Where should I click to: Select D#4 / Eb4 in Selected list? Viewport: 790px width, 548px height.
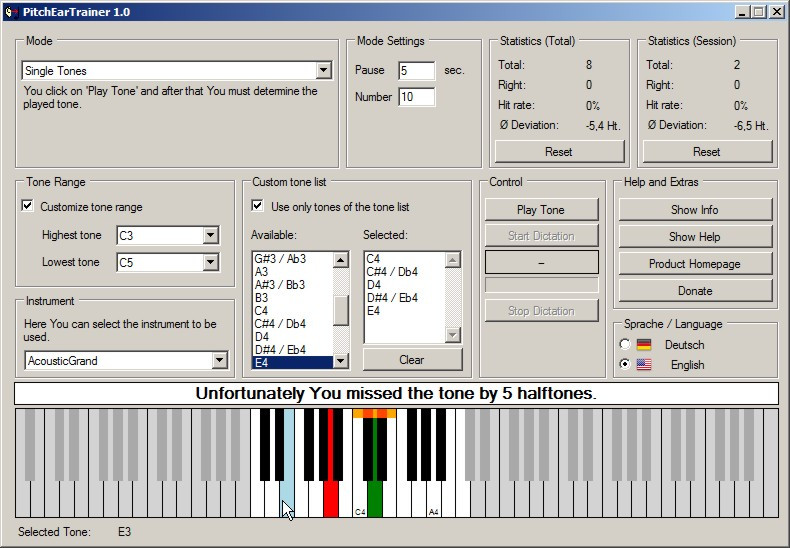(405, 298)
